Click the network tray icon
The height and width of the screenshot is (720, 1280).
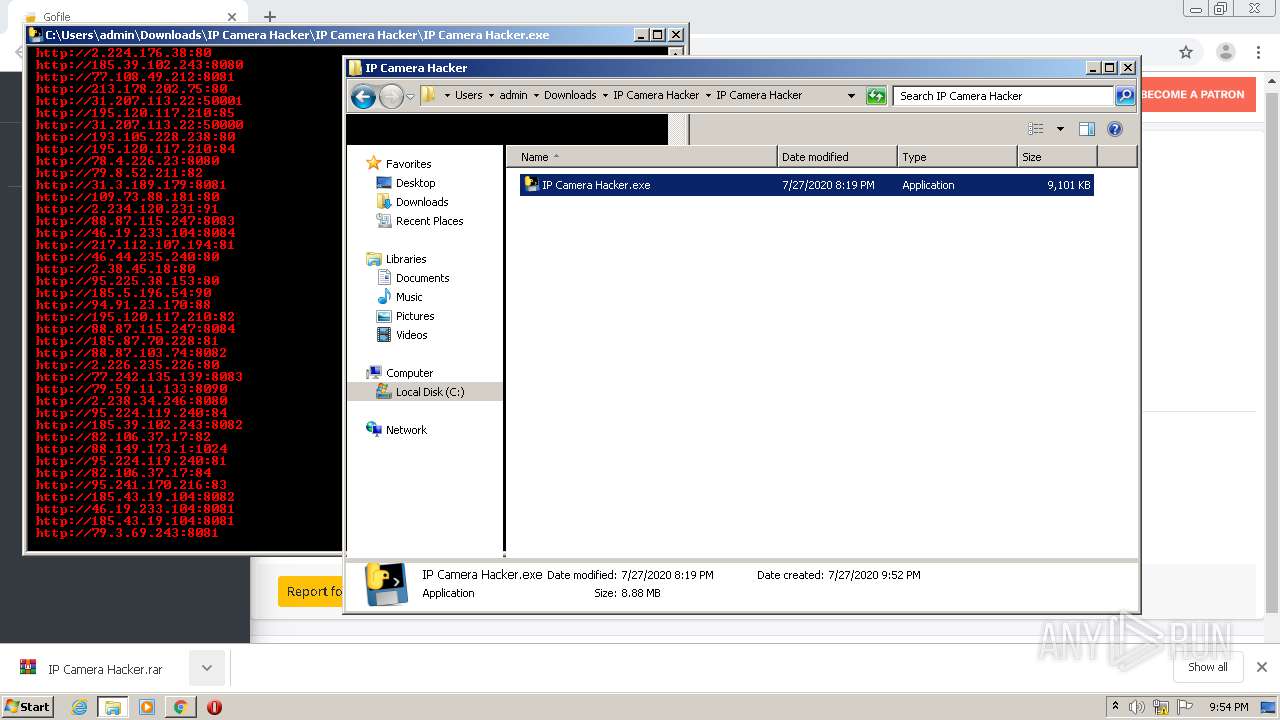pos(1161,707)
